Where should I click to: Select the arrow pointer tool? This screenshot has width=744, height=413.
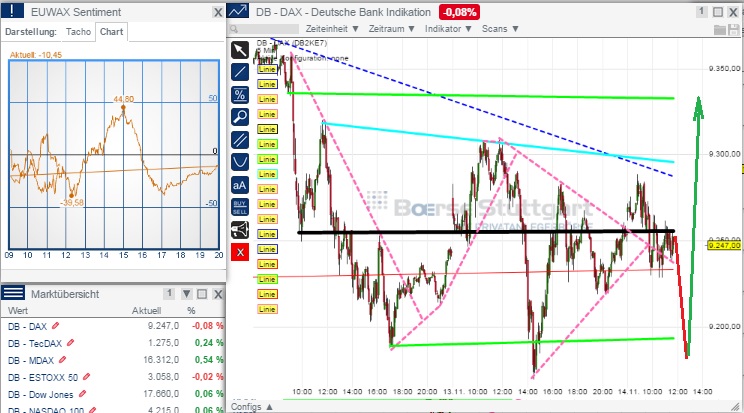coord(240,50)
